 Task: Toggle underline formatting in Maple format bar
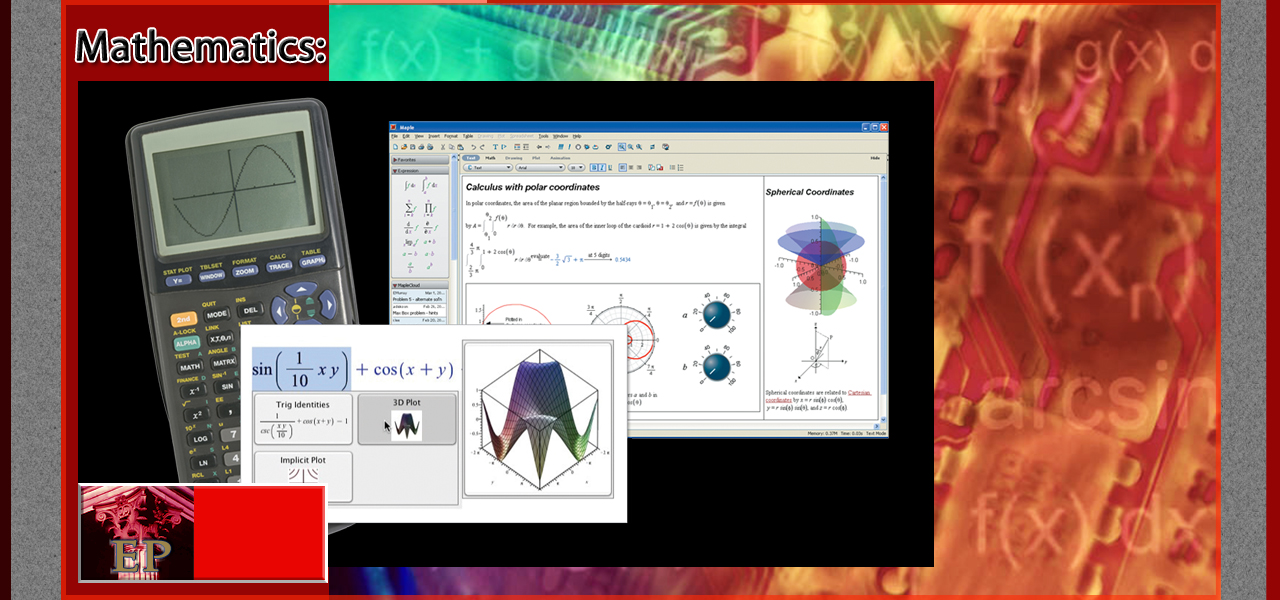(x=610, y=168)
